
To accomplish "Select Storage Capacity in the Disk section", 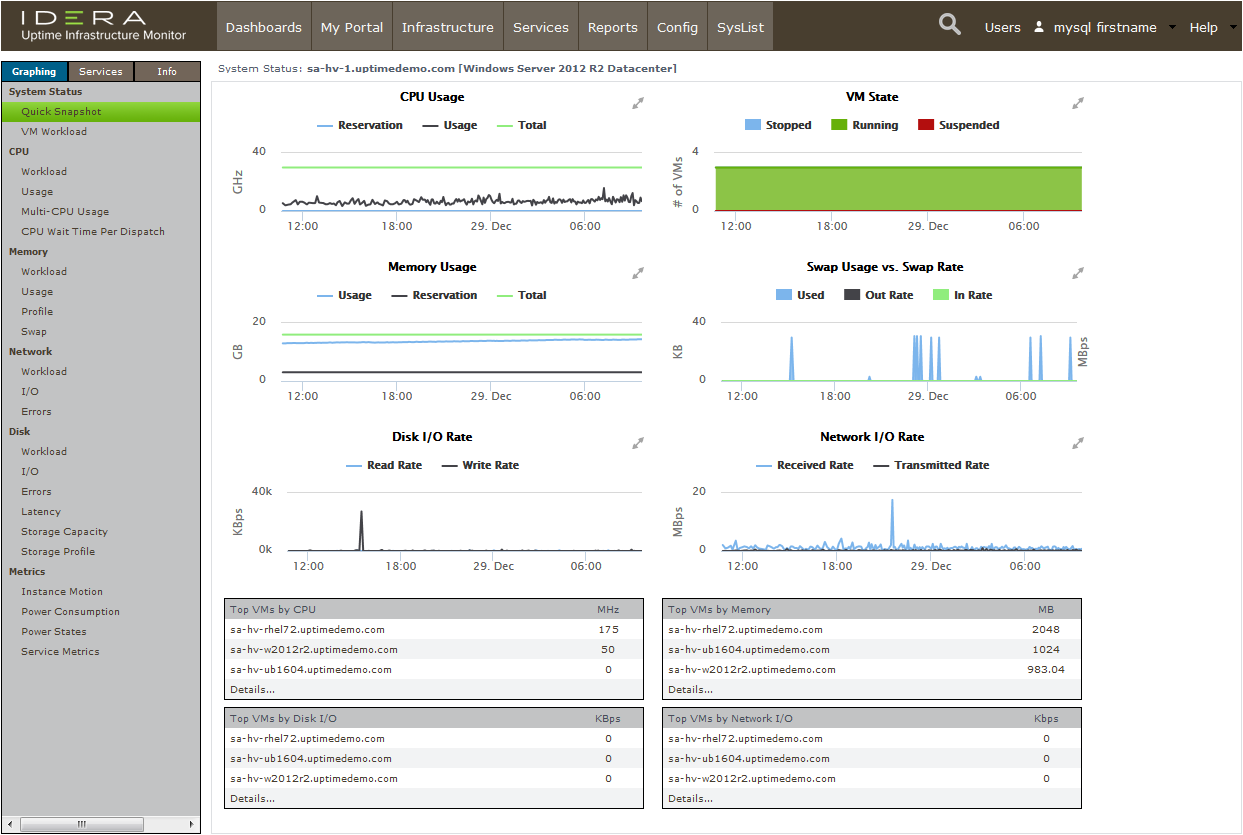I will [64, 532].
